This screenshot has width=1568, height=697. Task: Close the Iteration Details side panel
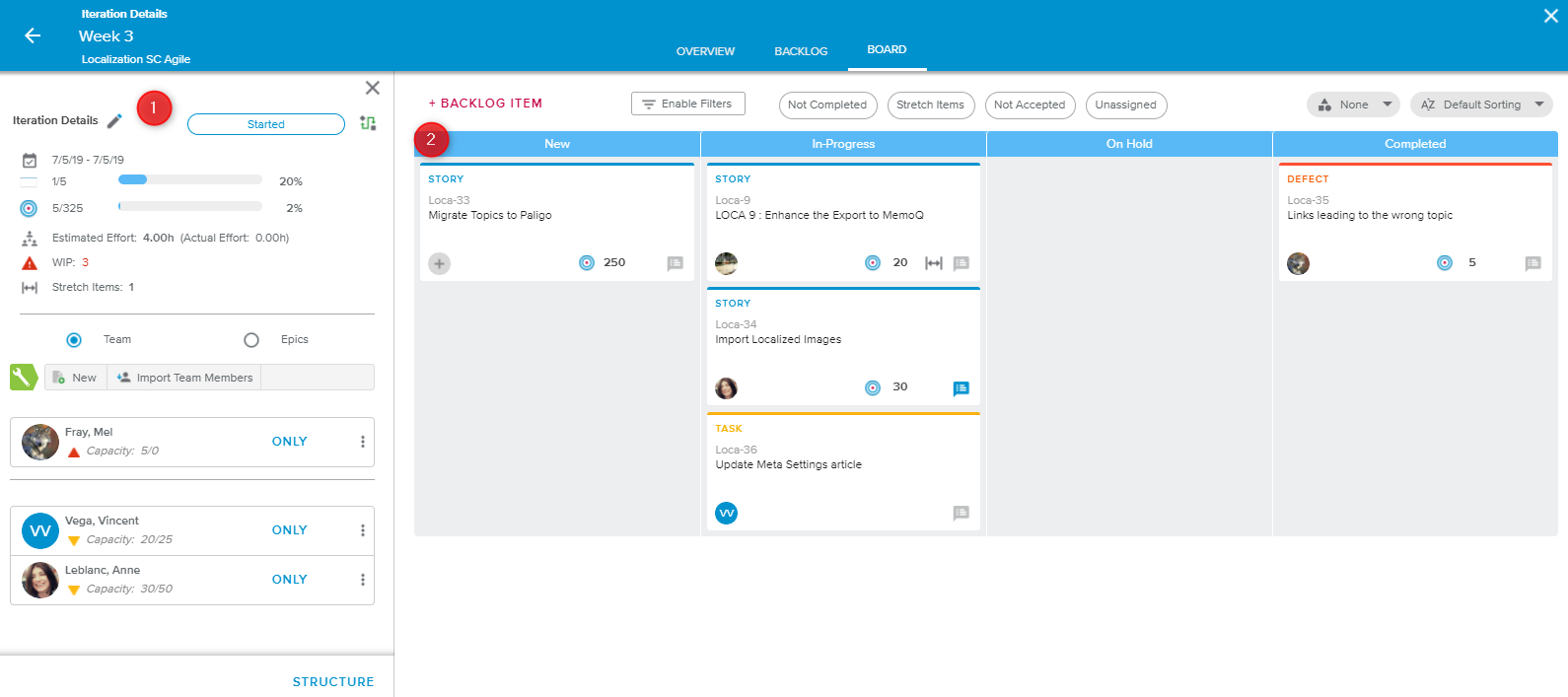[x=372, y=88]
